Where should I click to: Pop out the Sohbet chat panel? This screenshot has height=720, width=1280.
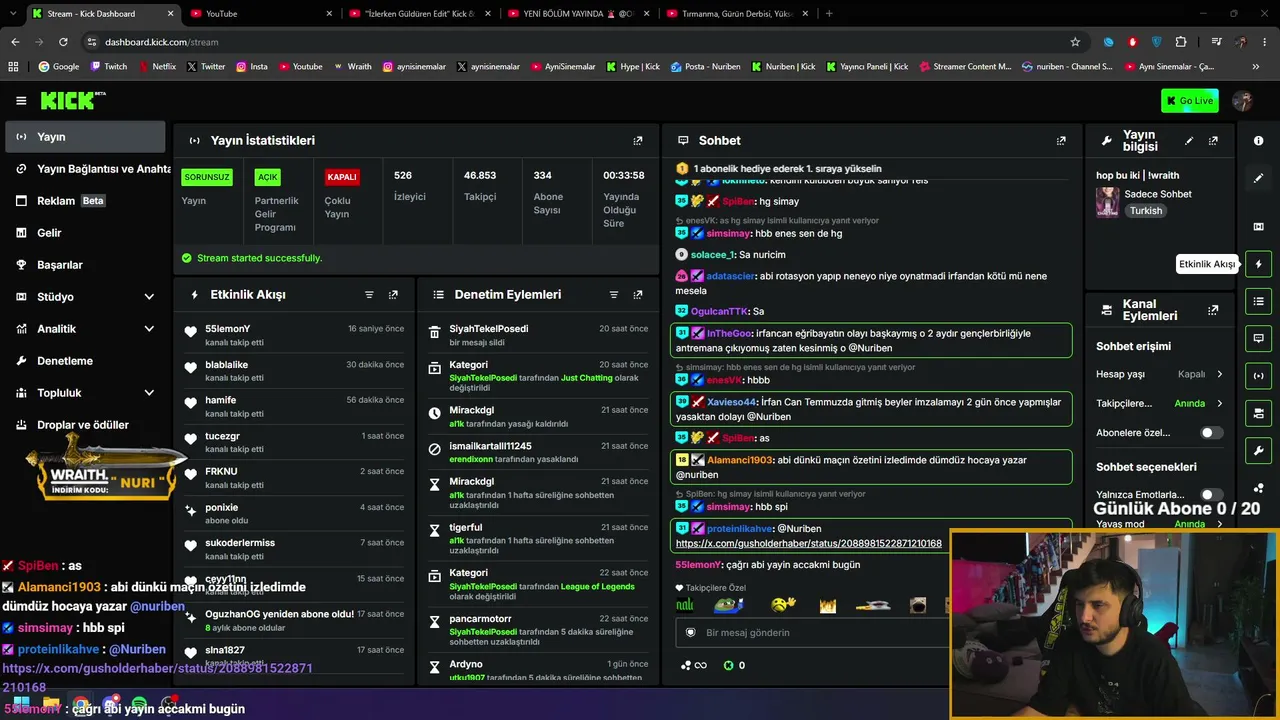(x=1061, y=141)
